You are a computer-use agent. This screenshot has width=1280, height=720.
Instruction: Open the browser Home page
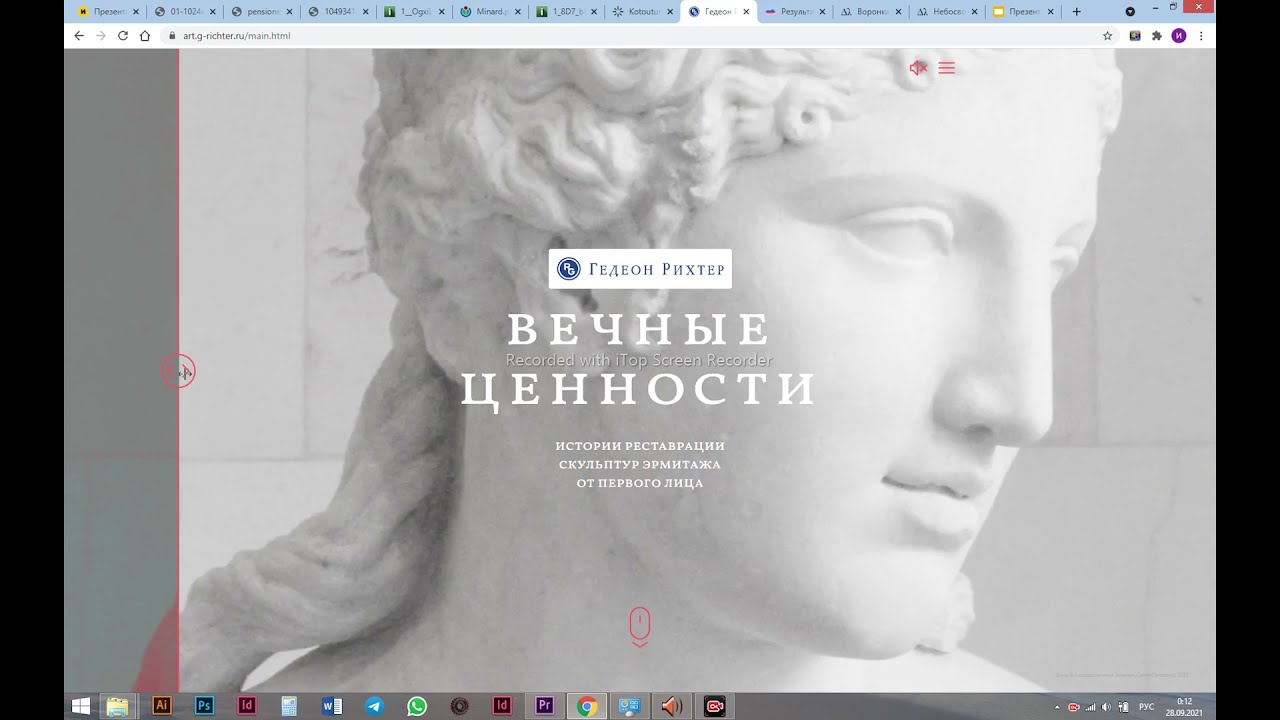[x=145, y=35]
